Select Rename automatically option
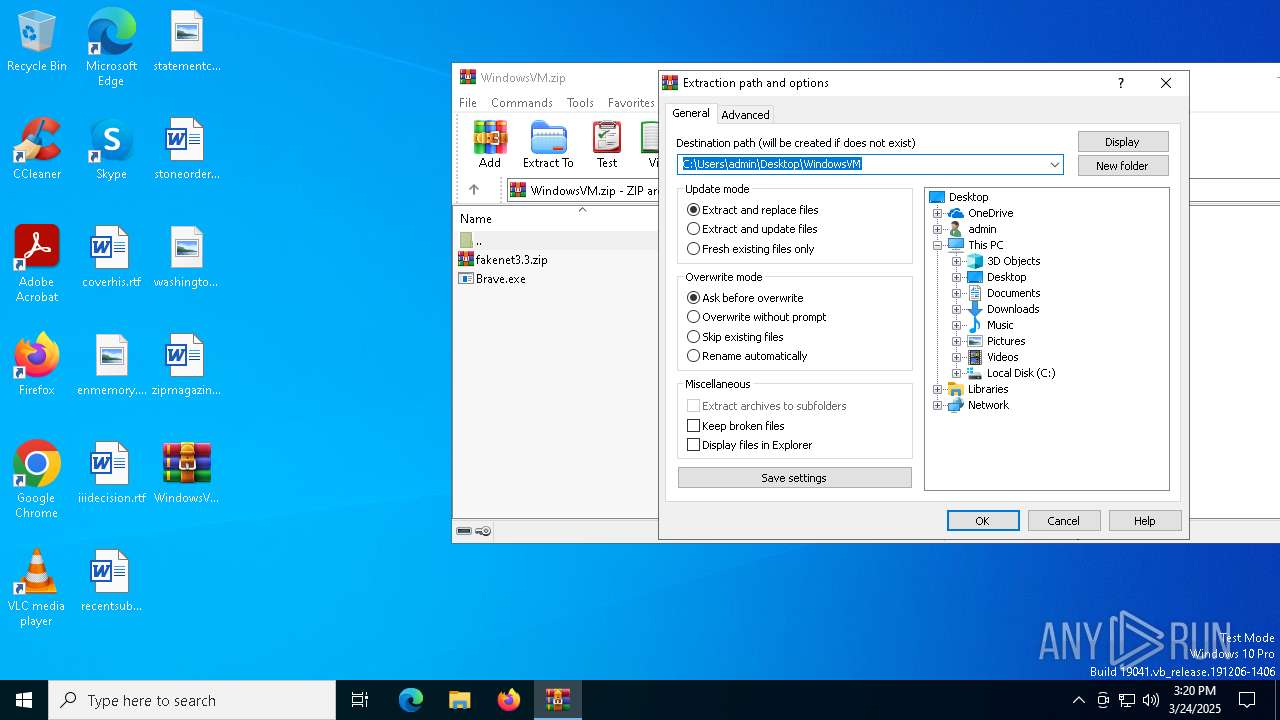This screenshot has height=720, width=1280. [x=747, y=356]
